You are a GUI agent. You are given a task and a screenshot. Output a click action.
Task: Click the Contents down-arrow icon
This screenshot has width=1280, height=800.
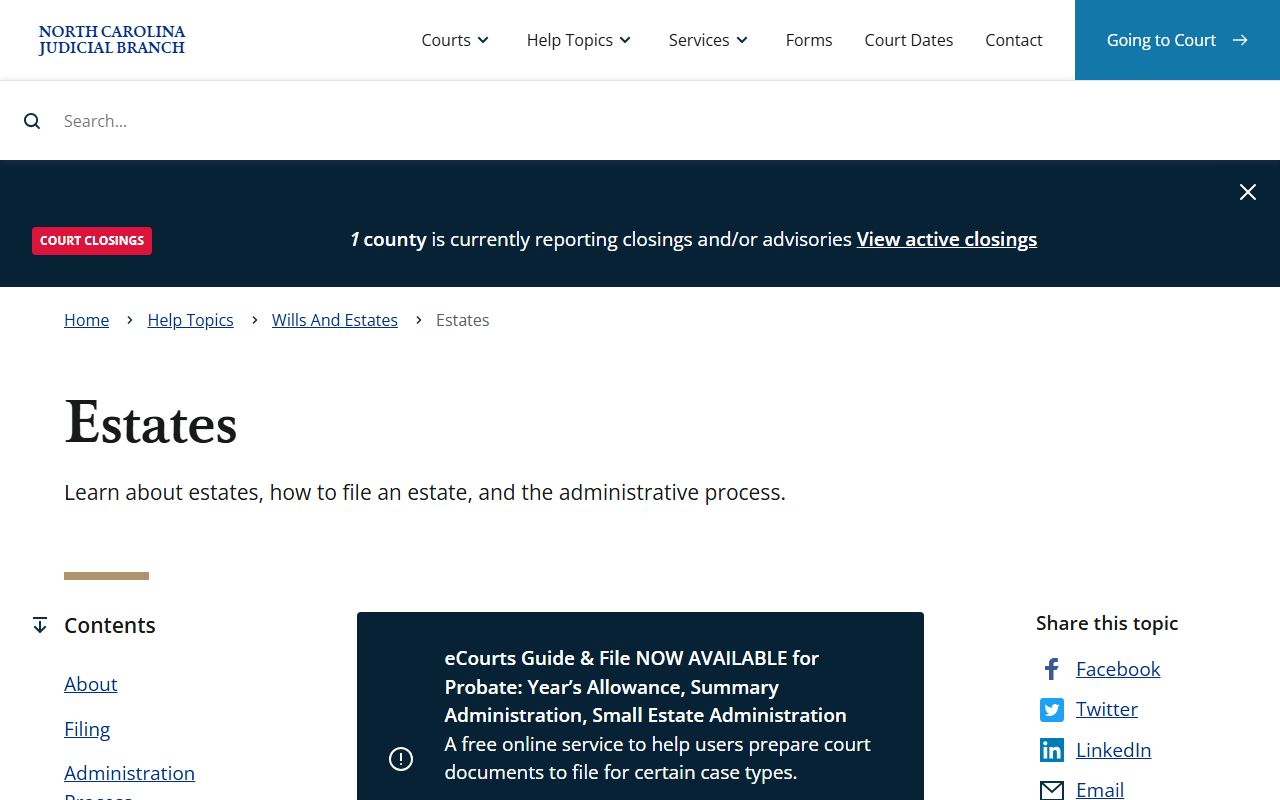[40, 625]
